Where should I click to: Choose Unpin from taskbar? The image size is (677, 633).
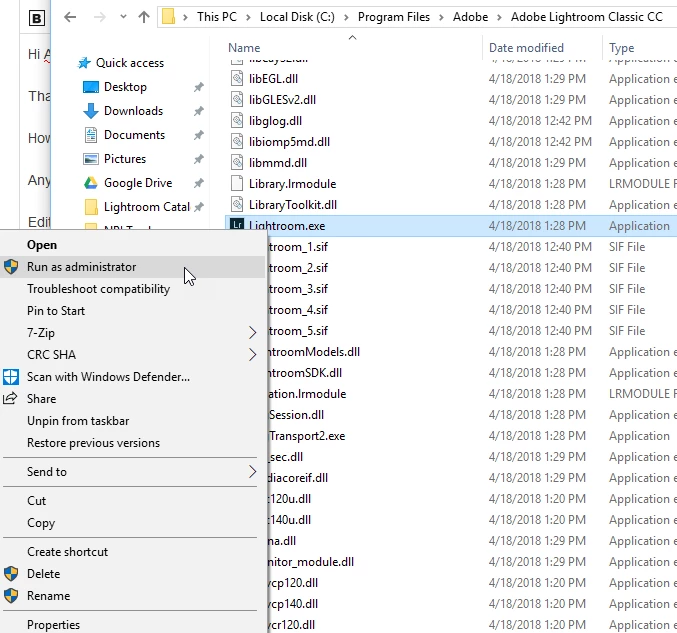[x=78, y=421]
